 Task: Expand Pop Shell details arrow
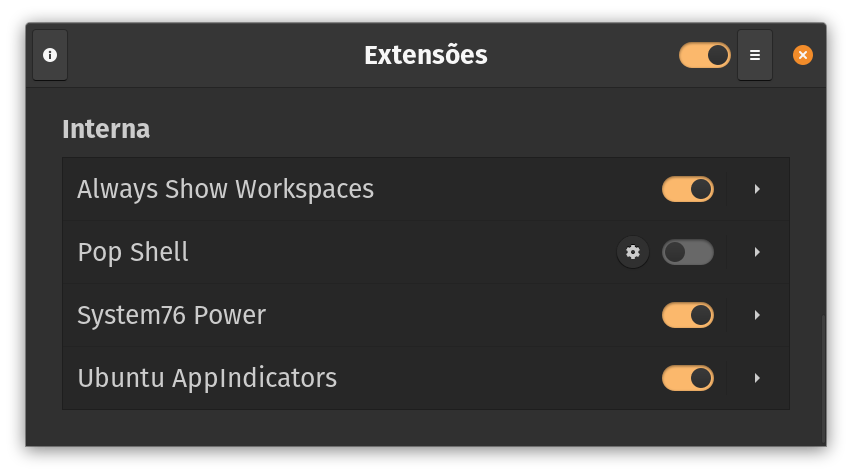(758, 252)
